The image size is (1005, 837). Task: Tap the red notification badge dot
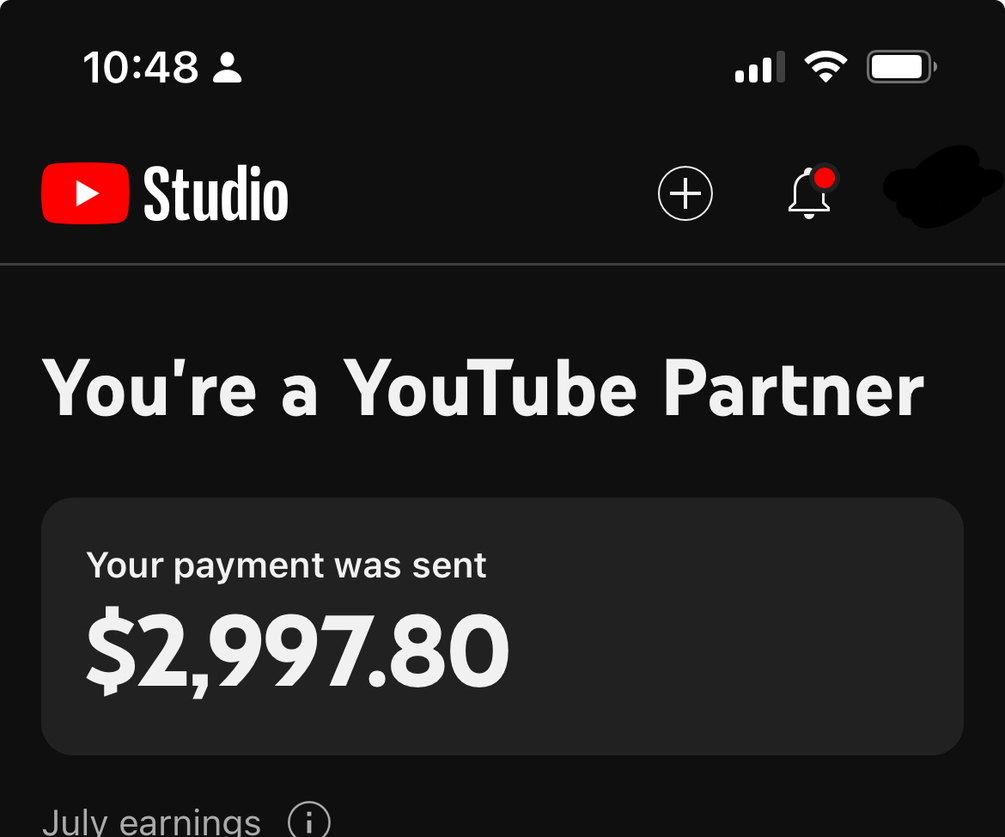point(824,178)
